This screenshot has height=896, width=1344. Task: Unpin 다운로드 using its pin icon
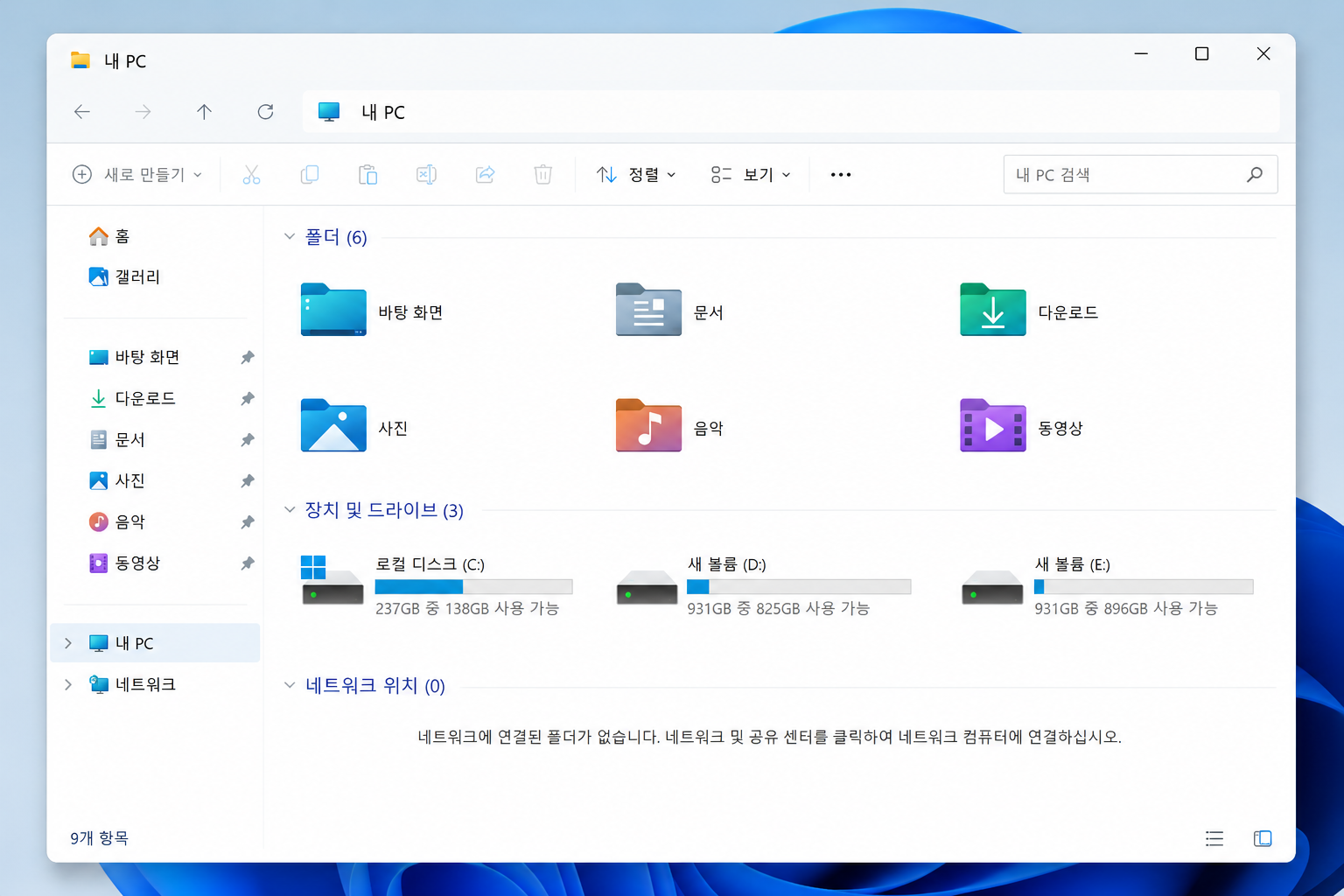[x=248, y=398]
